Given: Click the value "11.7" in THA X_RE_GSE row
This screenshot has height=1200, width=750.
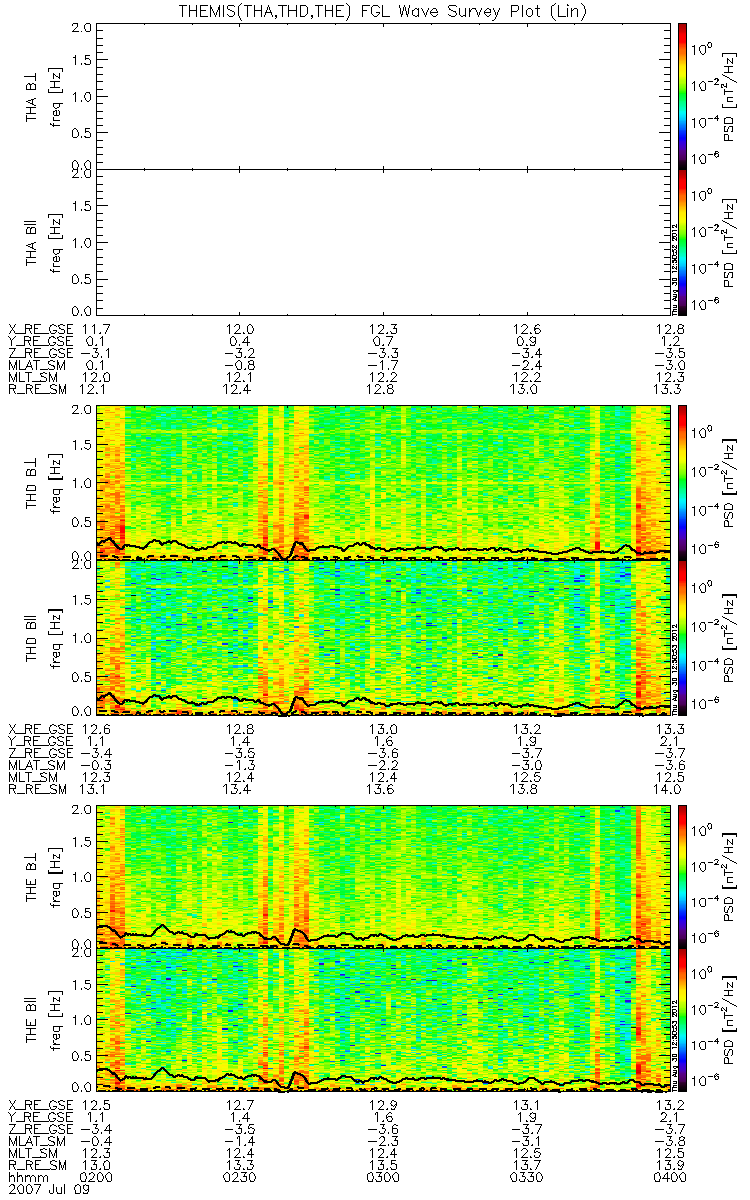Looking at the screenshot, I should [97, 328].
